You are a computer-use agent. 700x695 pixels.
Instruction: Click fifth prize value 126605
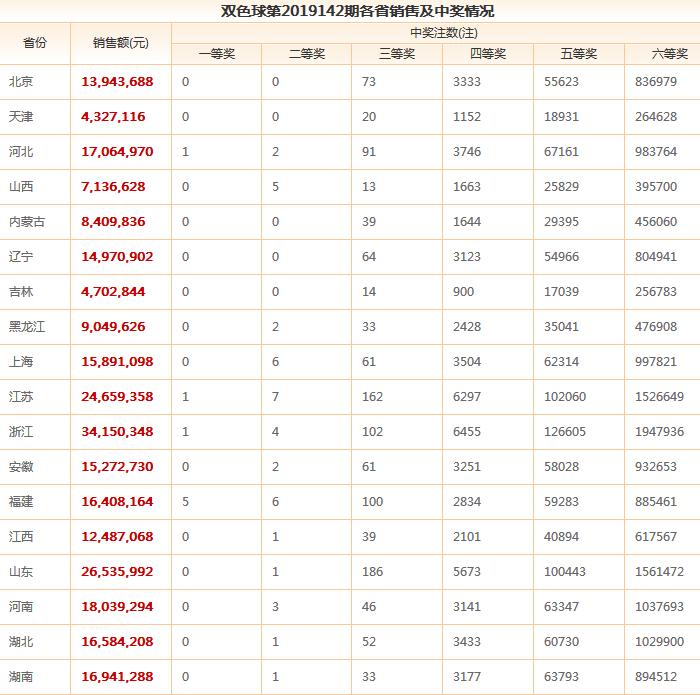(565, 432)
